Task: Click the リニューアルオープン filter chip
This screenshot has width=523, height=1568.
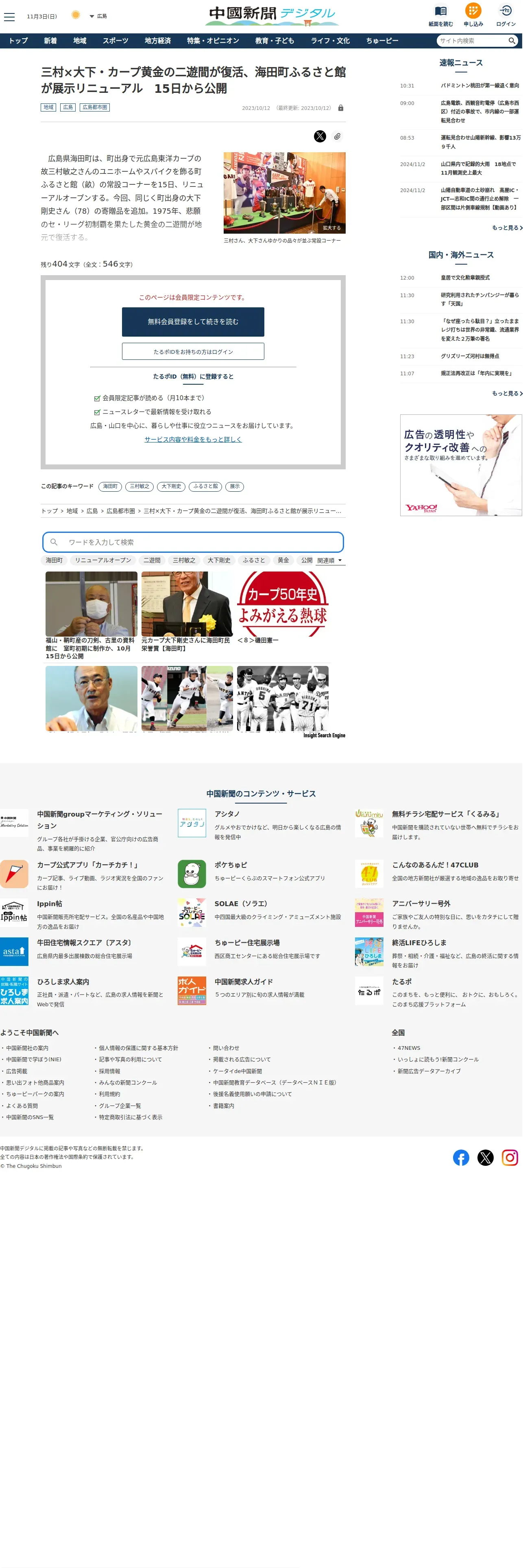Action: tap(103, 560)
